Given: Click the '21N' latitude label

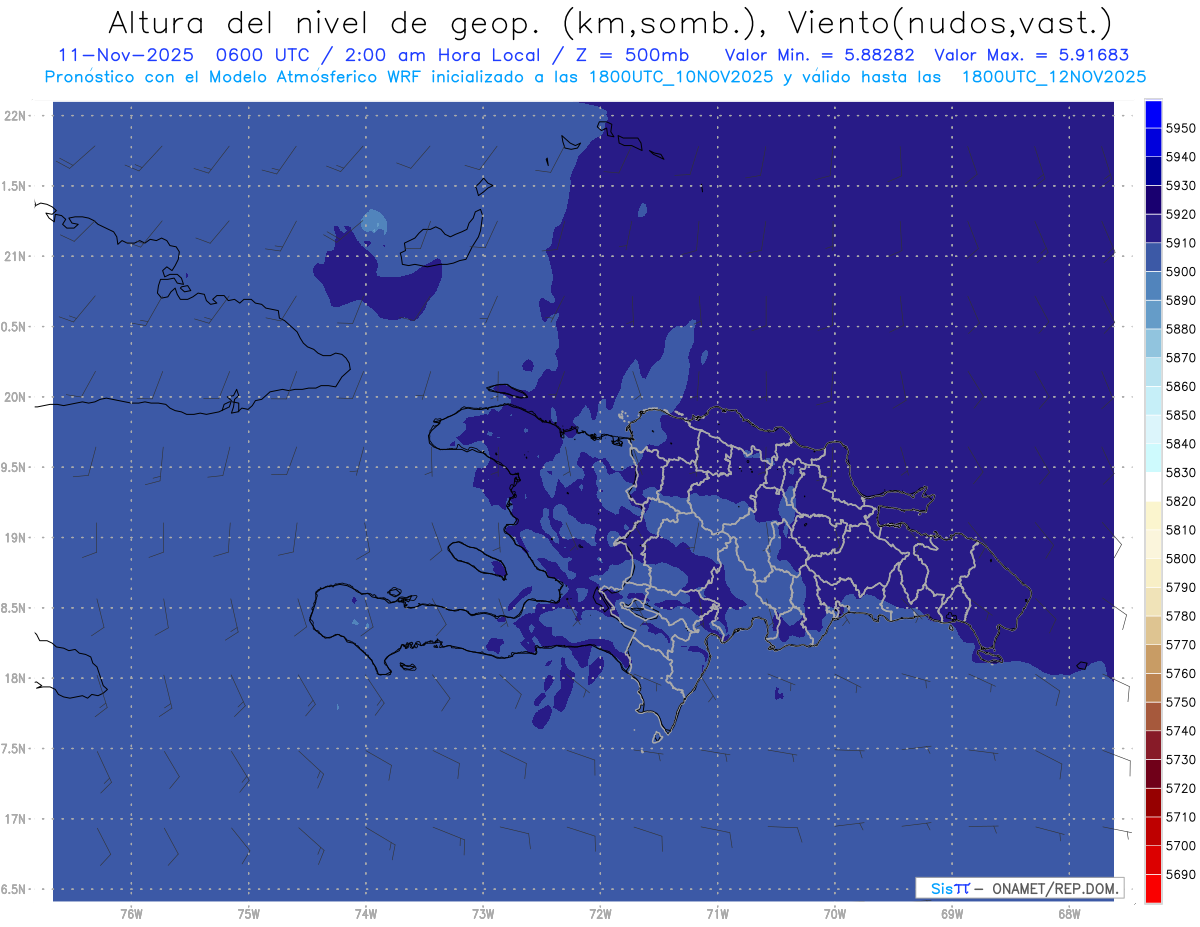Looking at the screenshot, I should [x=15, y=256].
